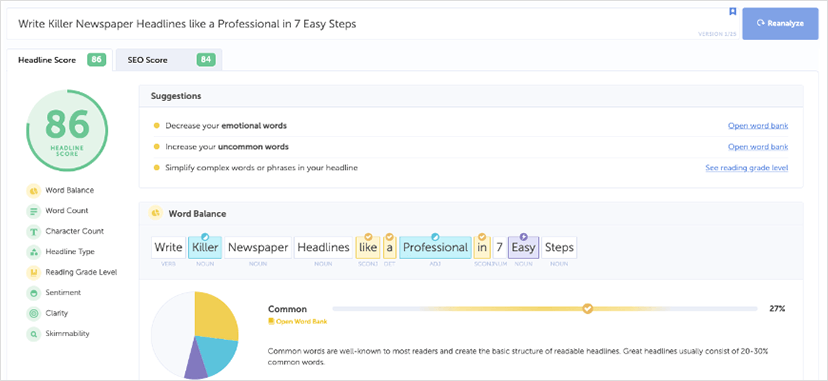Select the Reading Grade Level sidebar icon
Image resolution: width=828 pixels, height=381 pixels.
coord(33,272)
